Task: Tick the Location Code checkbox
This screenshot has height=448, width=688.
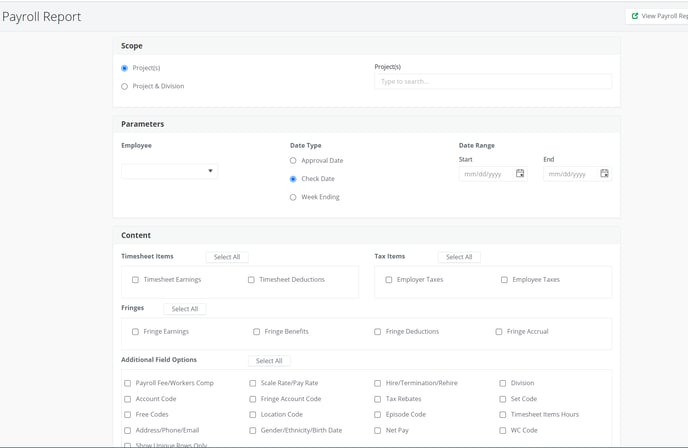Action: (x=252, y=415)
